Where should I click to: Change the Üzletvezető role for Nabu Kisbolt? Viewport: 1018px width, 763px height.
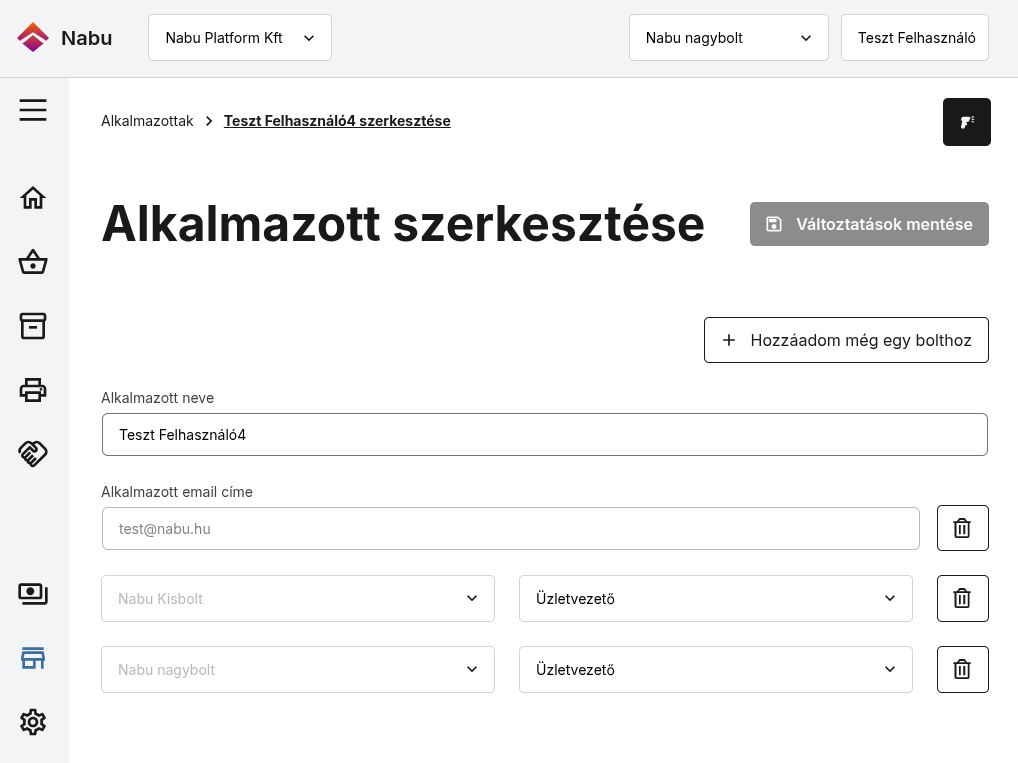[715, 598]
